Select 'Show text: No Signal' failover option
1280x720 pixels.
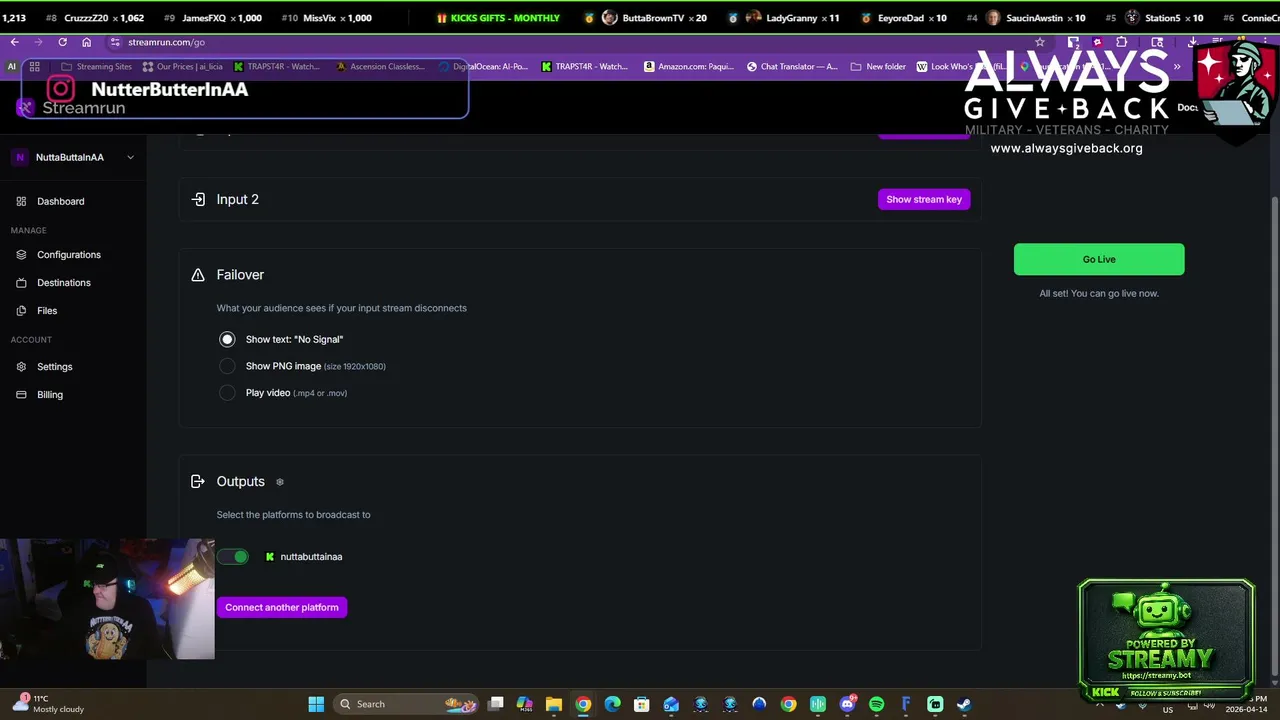point(227,339)
